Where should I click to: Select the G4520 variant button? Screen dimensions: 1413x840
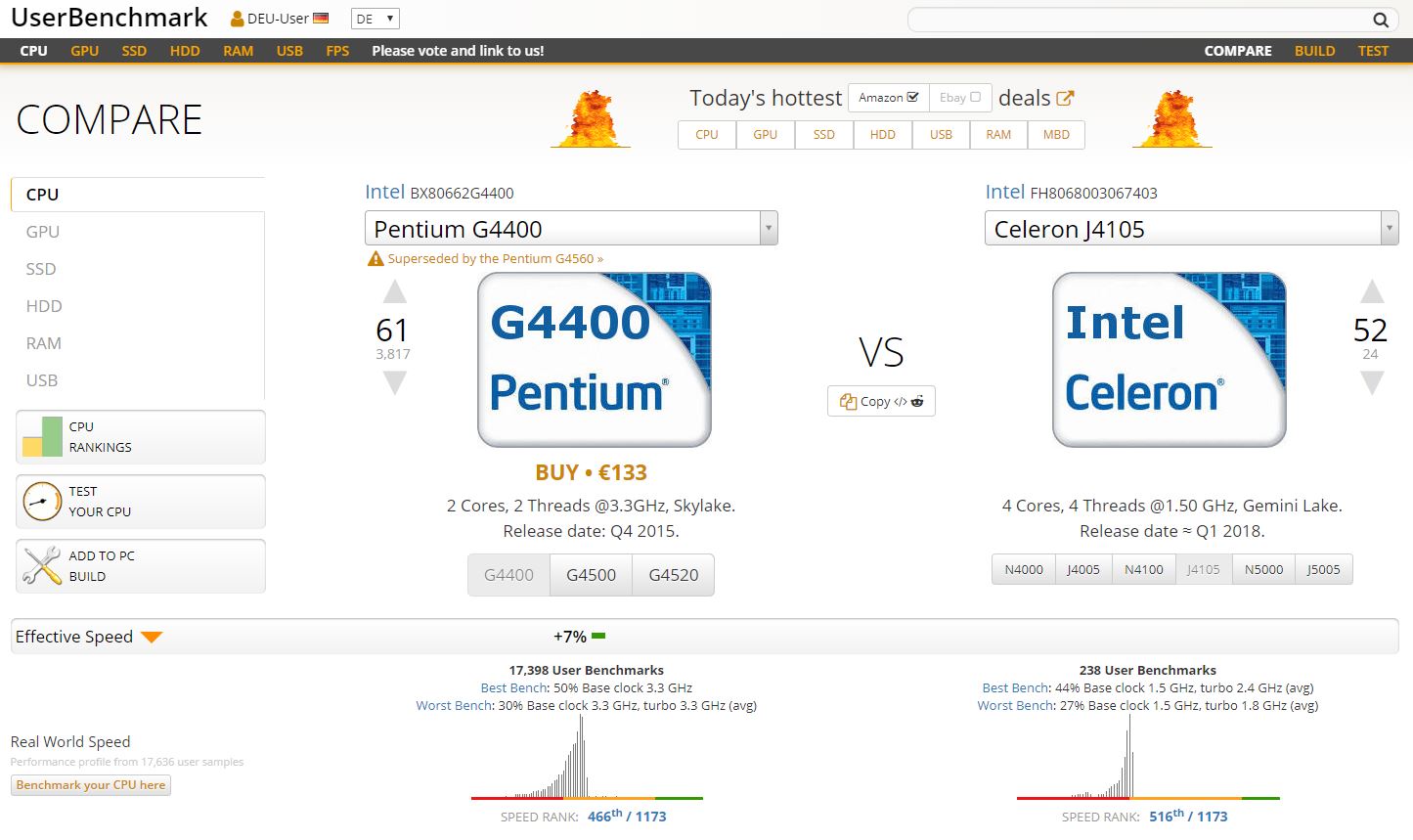(674, 575)
